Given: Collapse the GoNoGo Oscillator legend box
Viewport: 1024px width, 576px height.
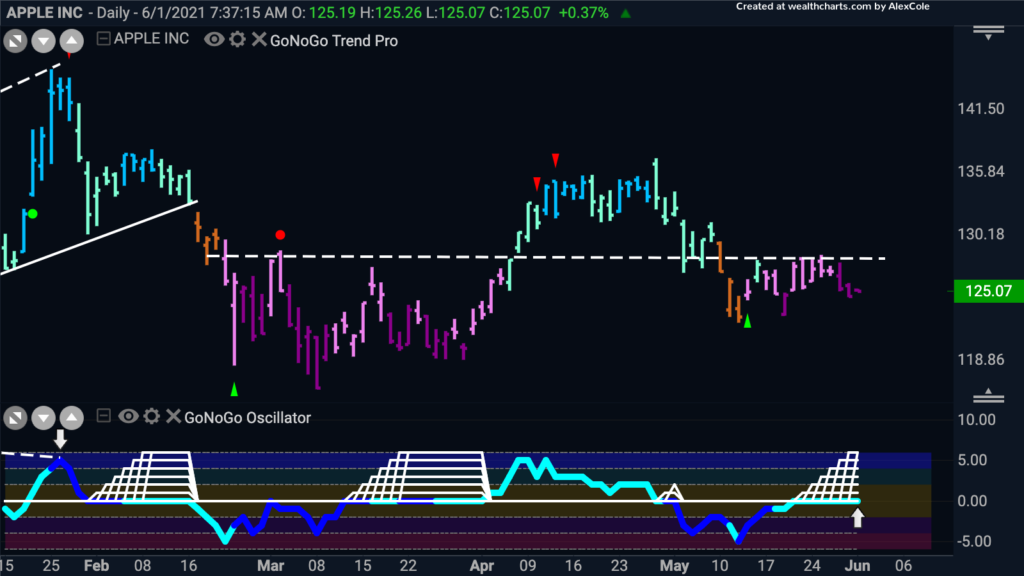Looking at the screenshot, I should 103,415.
